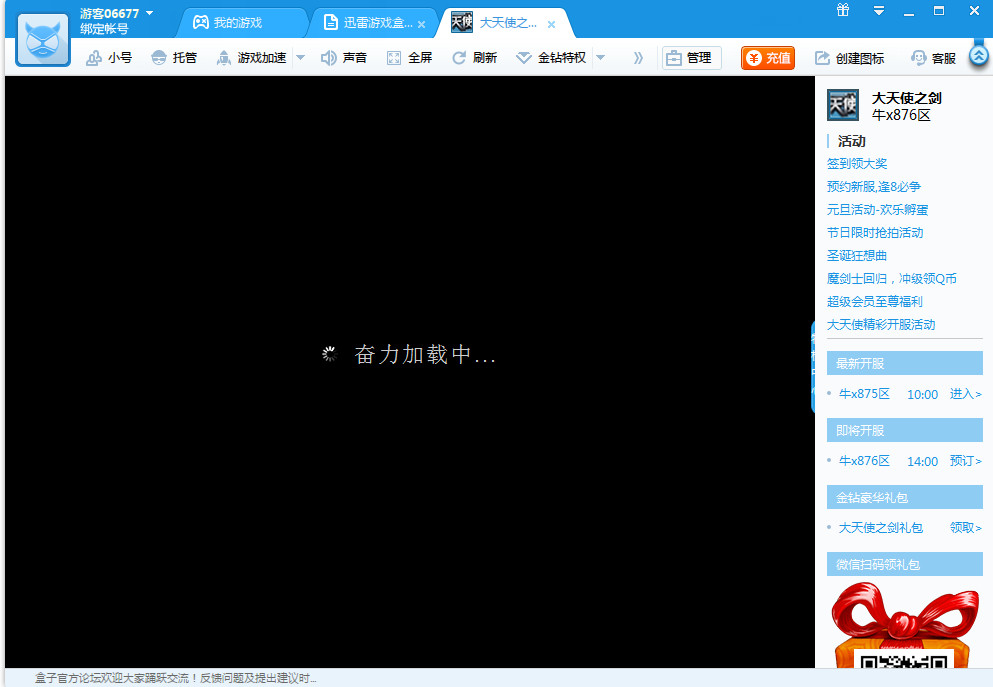Show more toolbar items via double chevron

[638, 58]
